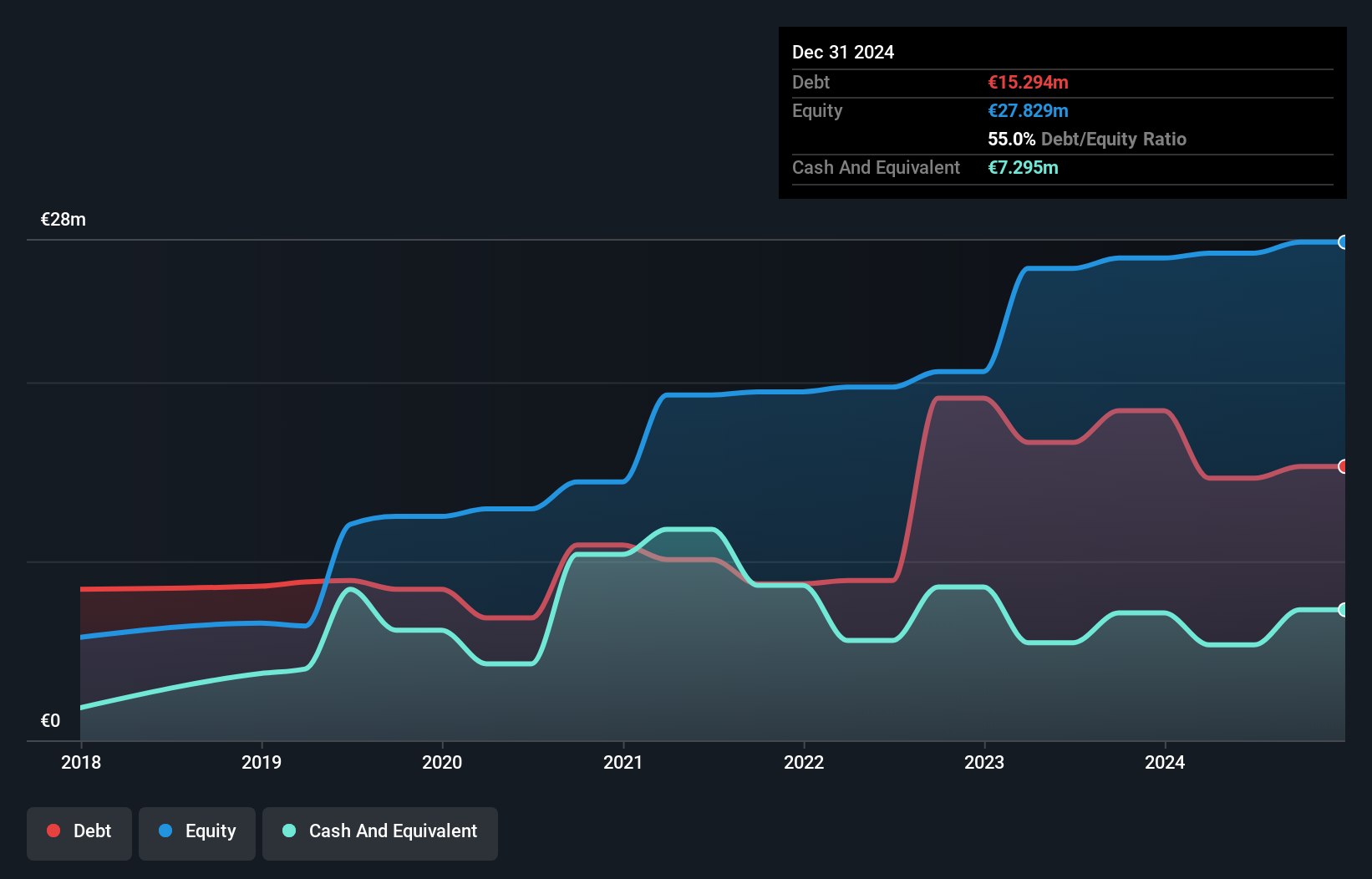Click the 2024 x-axis label
The image size is (1372, 879).
(x=1165, y=762)
